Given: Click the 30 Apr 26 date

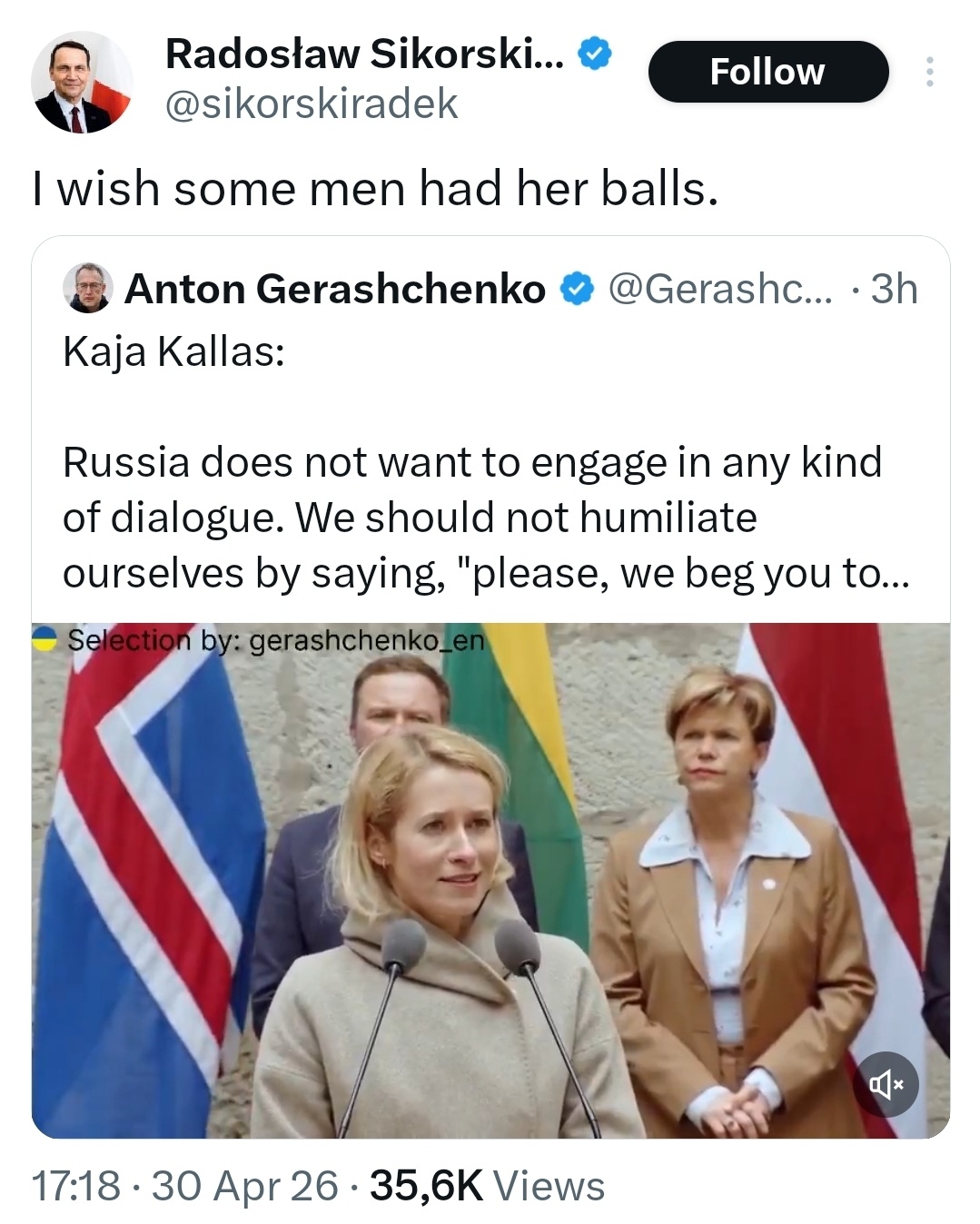Looking at the screenshot, I should point(244,1186).
